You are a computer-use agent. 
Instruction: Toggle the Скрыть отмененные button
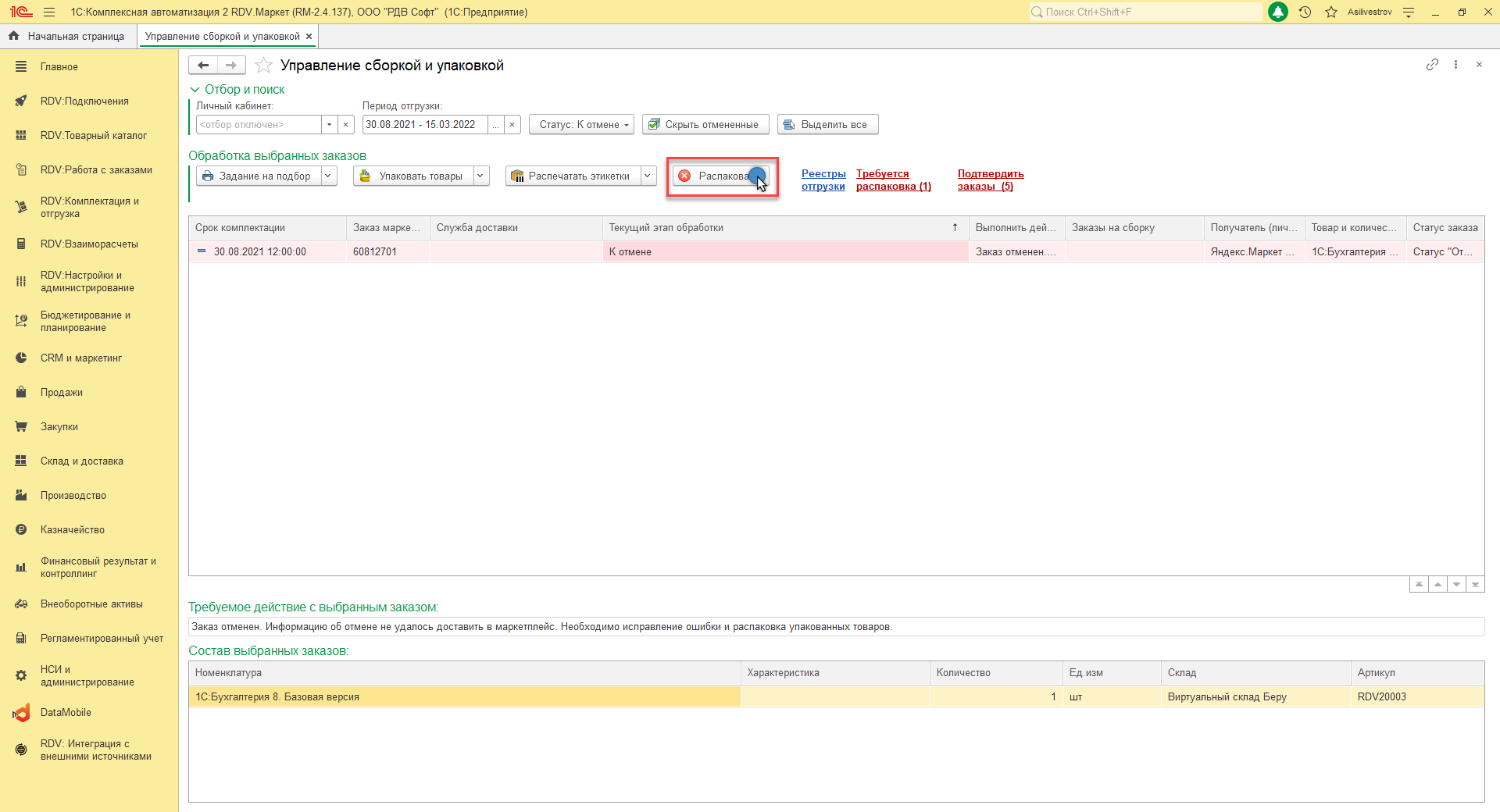tap(705, 125)
